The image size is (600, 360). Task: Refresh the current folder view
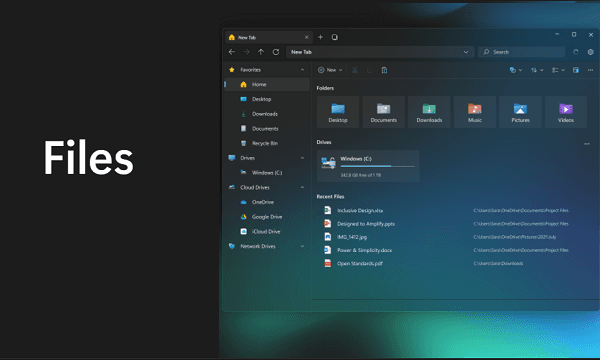pyautogui.click(x=276, y=52)
